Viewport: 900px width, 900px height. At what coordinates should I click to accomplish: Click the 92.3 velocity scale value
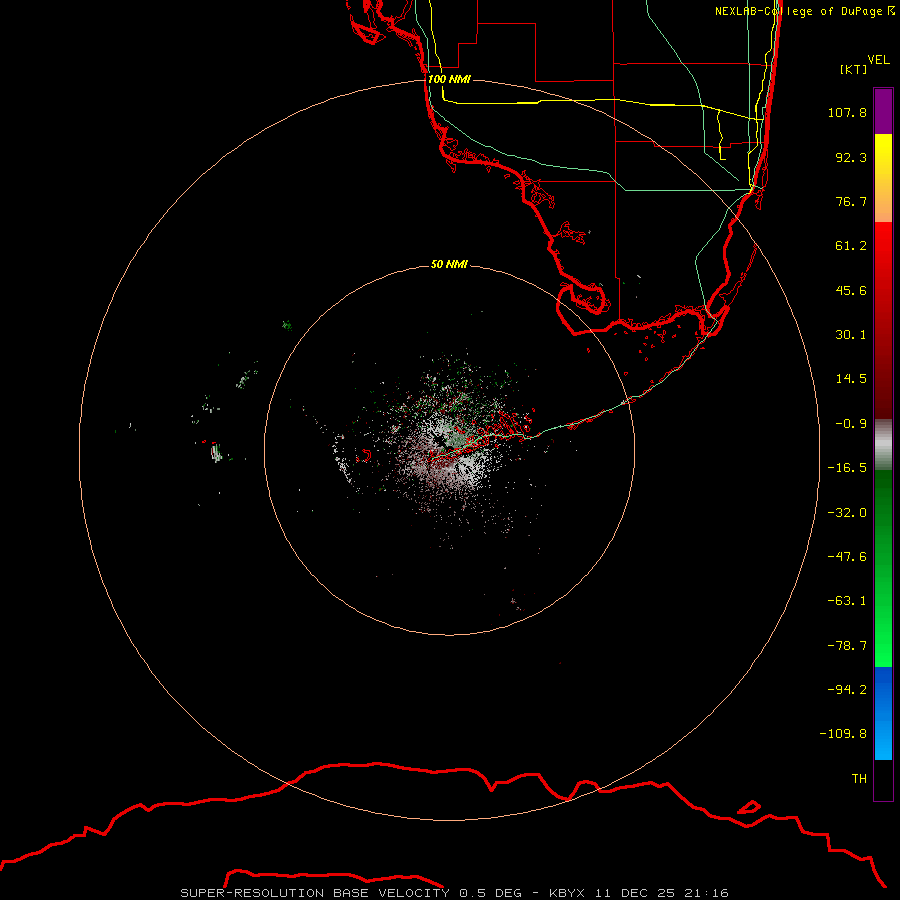pyautogui.click(x=851, y=157)
